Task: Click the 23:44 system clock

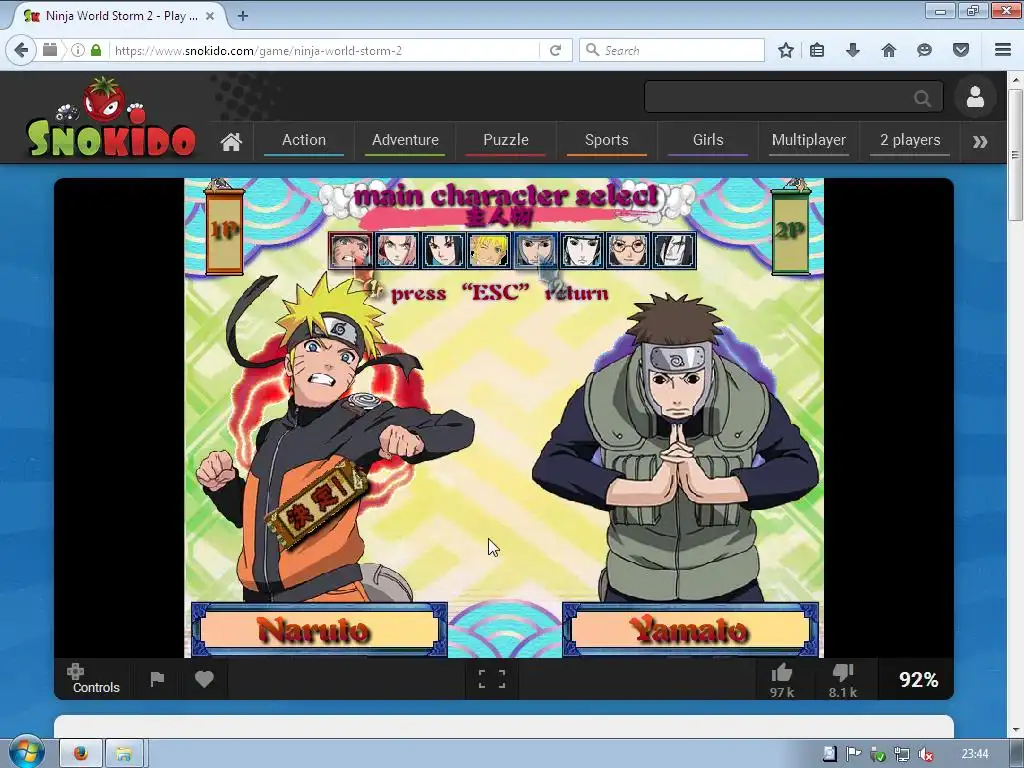Action: [974, 754]
